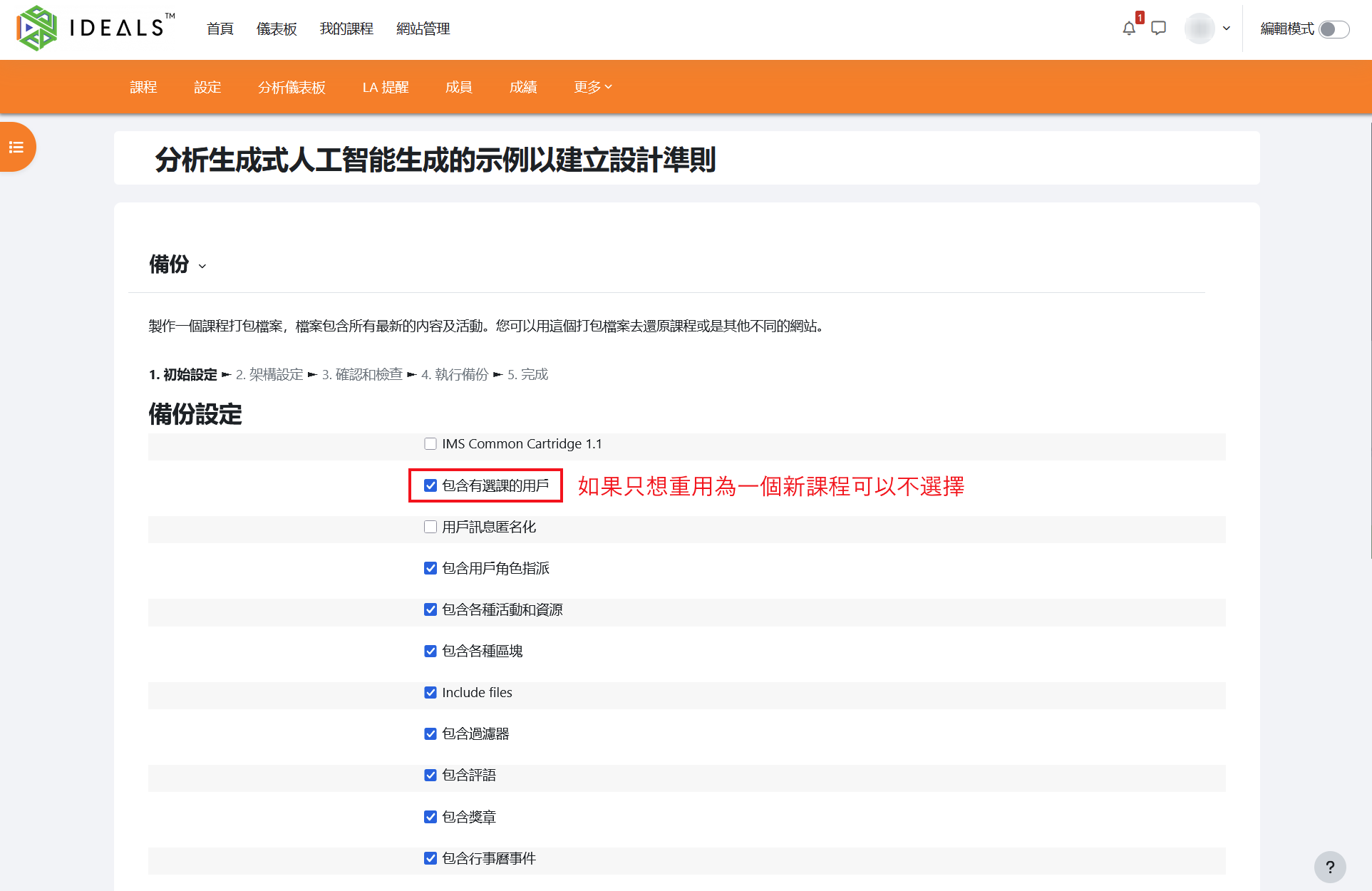
Task: Open the course index drawer icon
Action: click(x=16, y=147)
